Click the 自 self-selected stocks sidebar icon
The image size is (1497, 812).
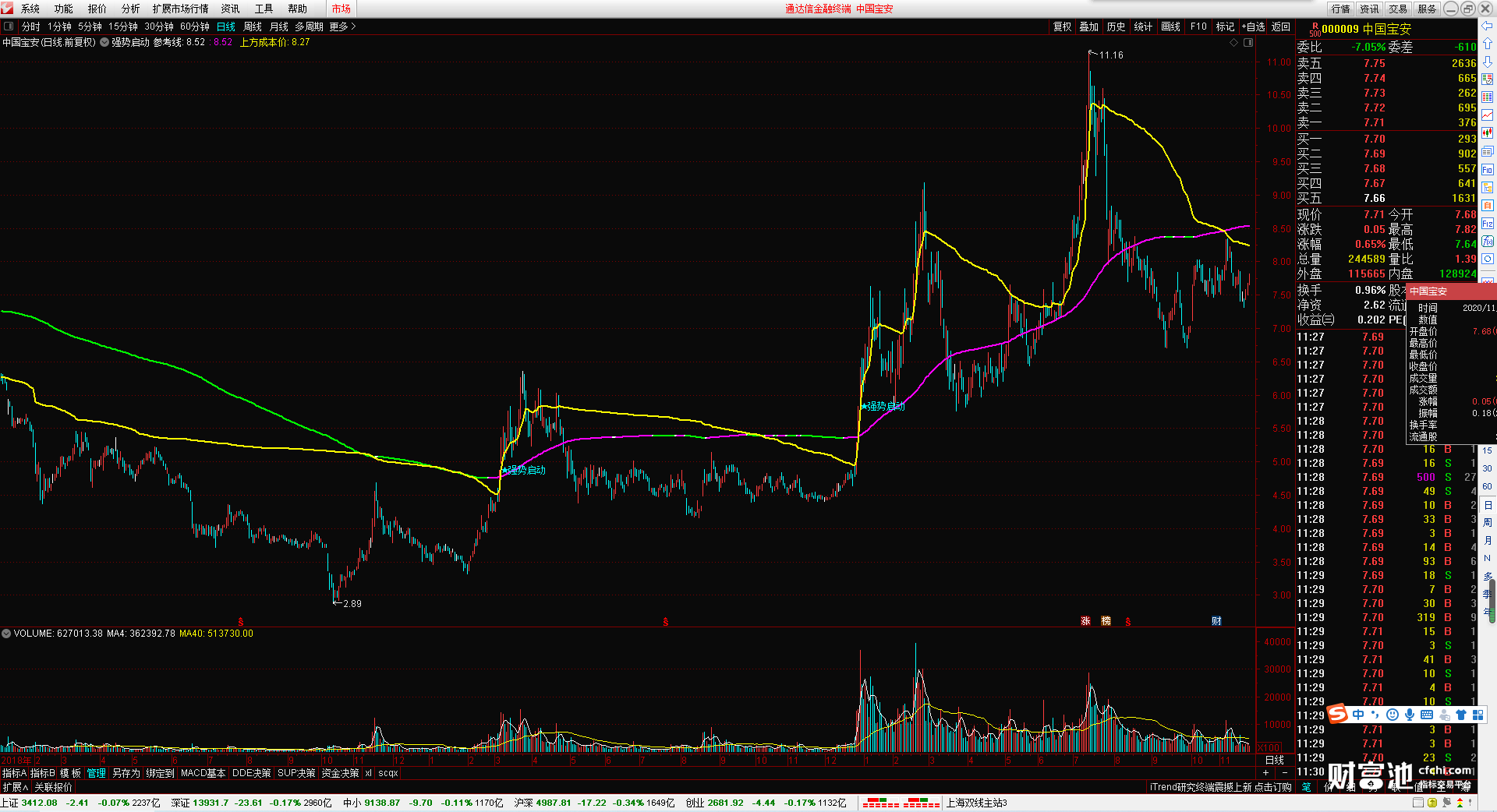pos(1488,205)
